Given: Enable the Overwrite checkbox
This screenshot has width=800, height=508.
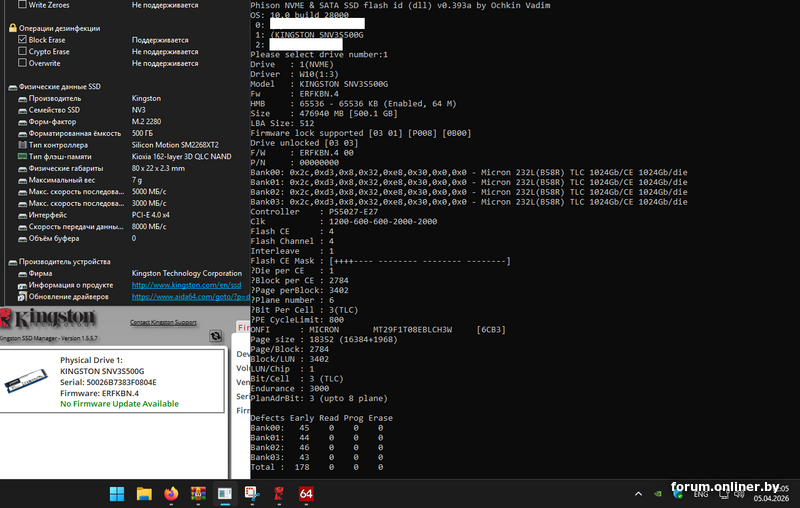Looking at the screenshot, I should [23, 63].
